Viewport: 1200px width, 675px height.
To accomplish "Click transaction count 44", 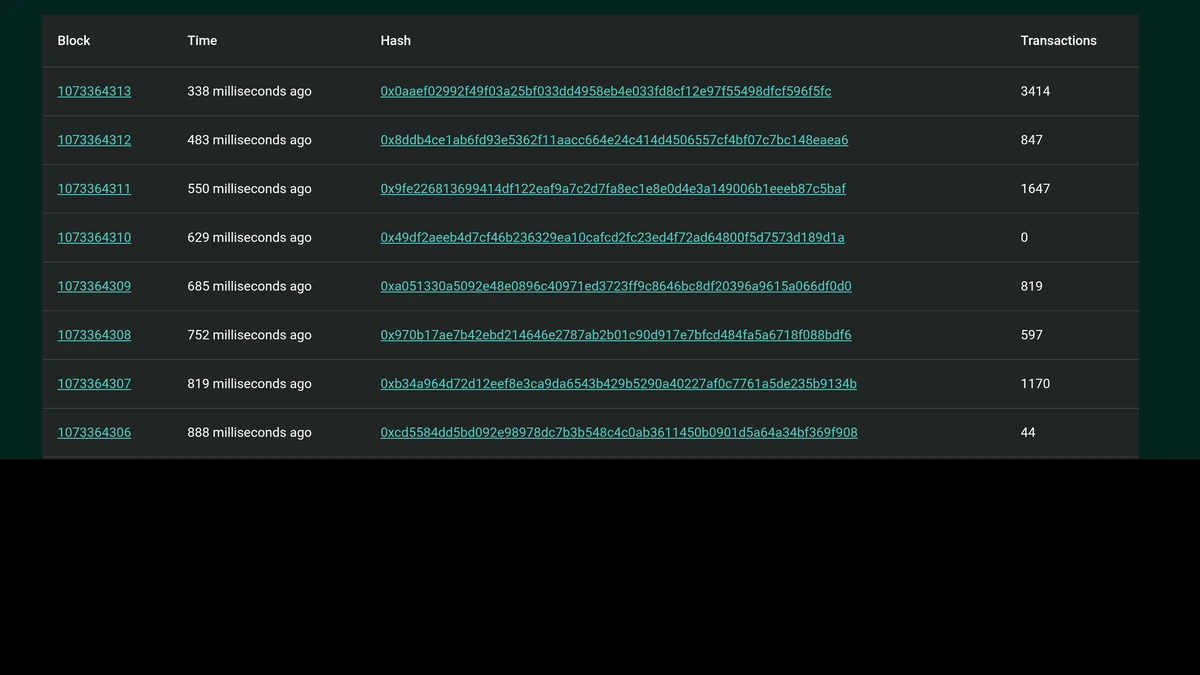I will click(x=1028, y=432).
